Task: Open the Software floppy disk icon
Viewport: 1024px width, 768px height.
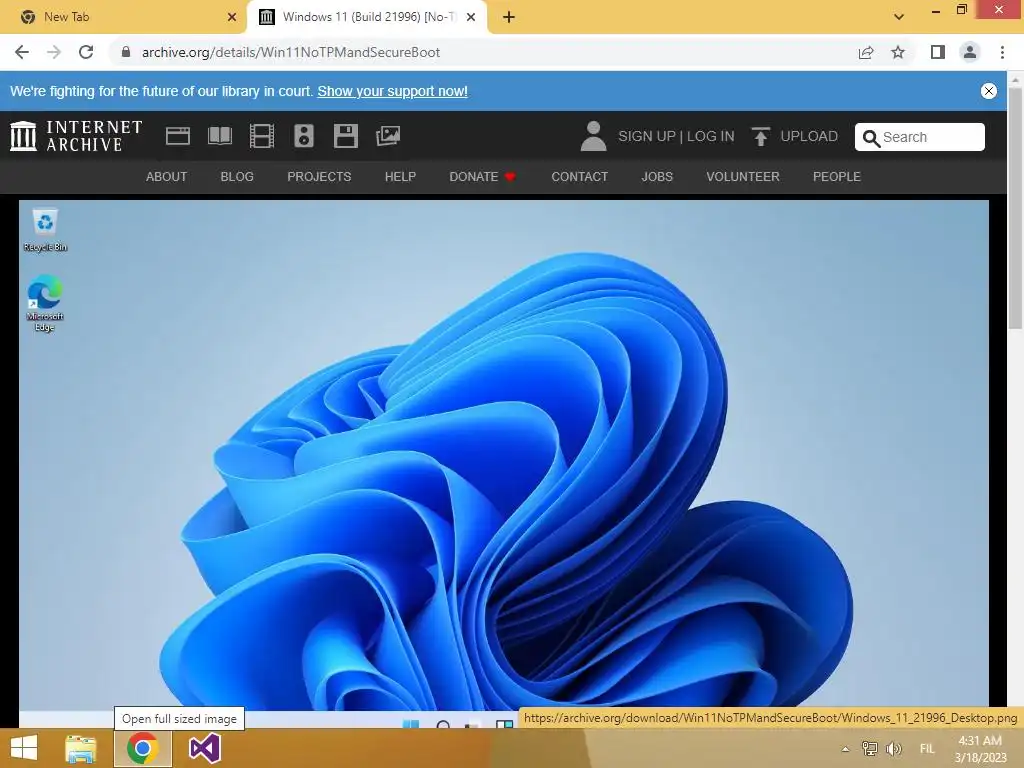Action: click(345, 136)
